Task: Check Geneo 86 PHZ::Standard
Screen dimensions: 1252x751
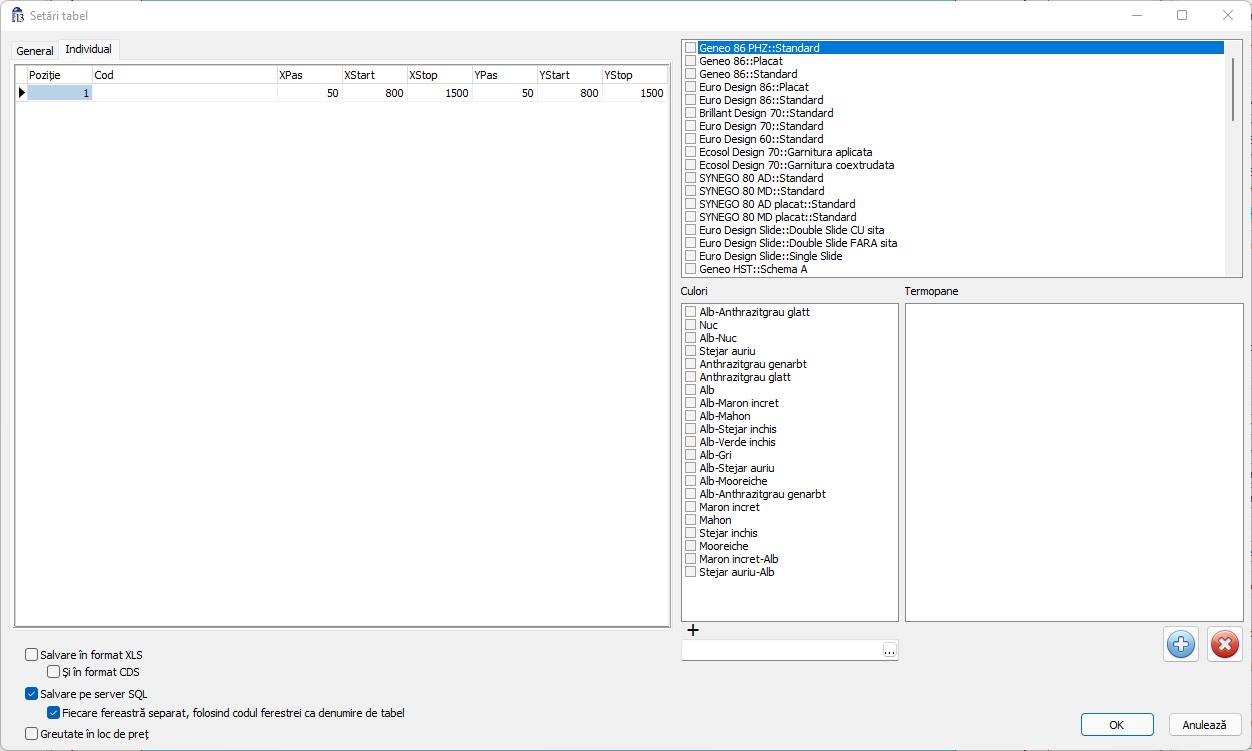Action: tap(690, 48)
